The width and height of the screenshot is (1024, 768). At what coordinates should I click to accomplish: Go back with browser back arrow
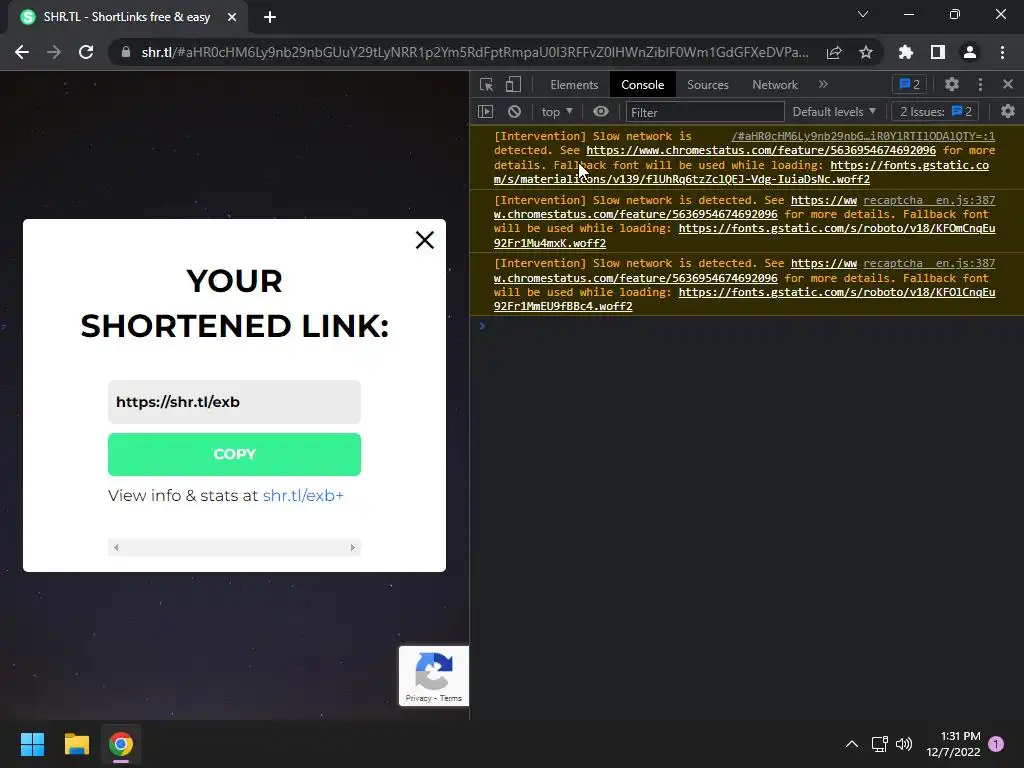(x=22, y=52)
